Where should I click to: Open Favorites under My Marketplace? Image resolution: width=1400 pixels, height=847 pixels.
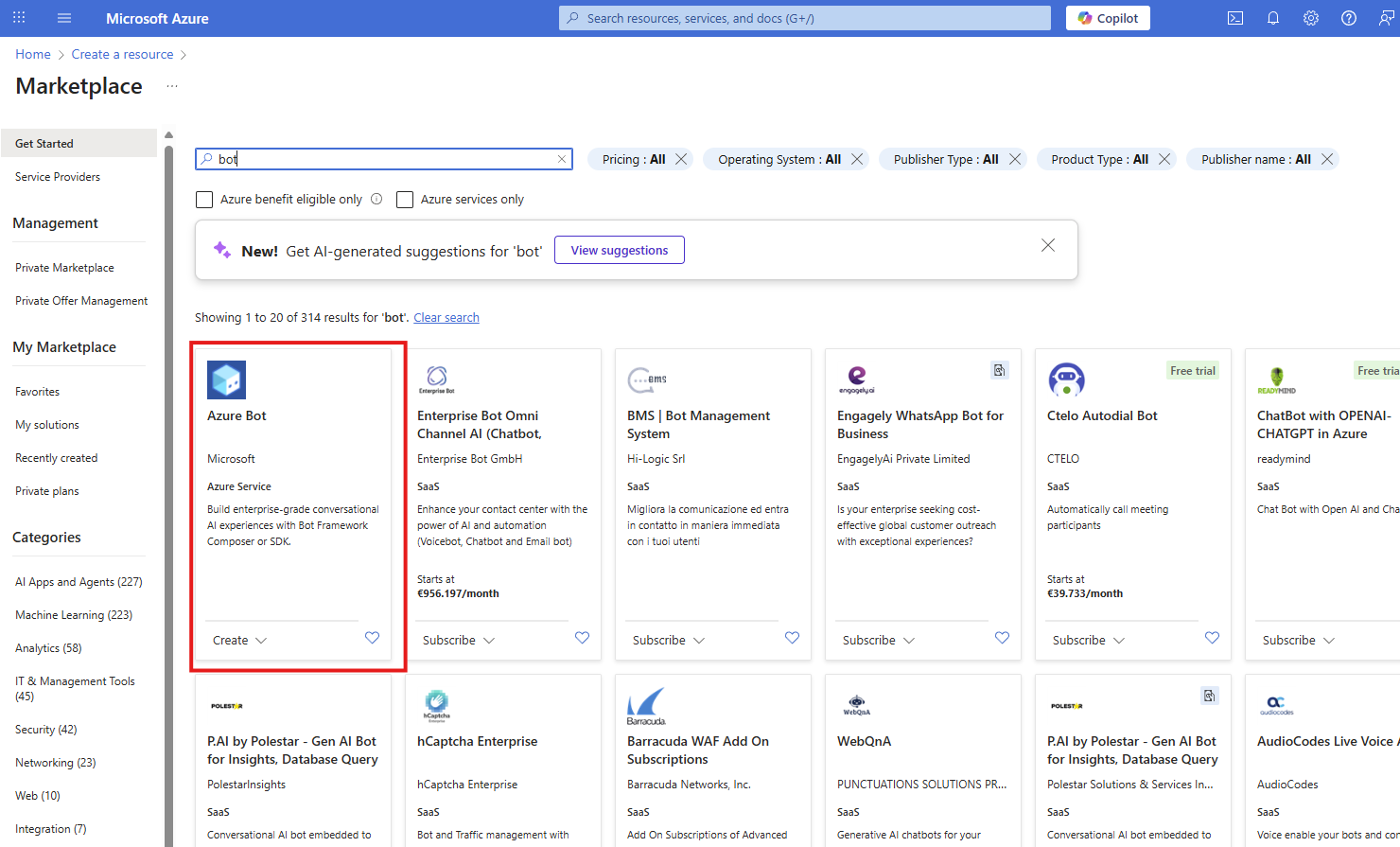pos(37,392)
